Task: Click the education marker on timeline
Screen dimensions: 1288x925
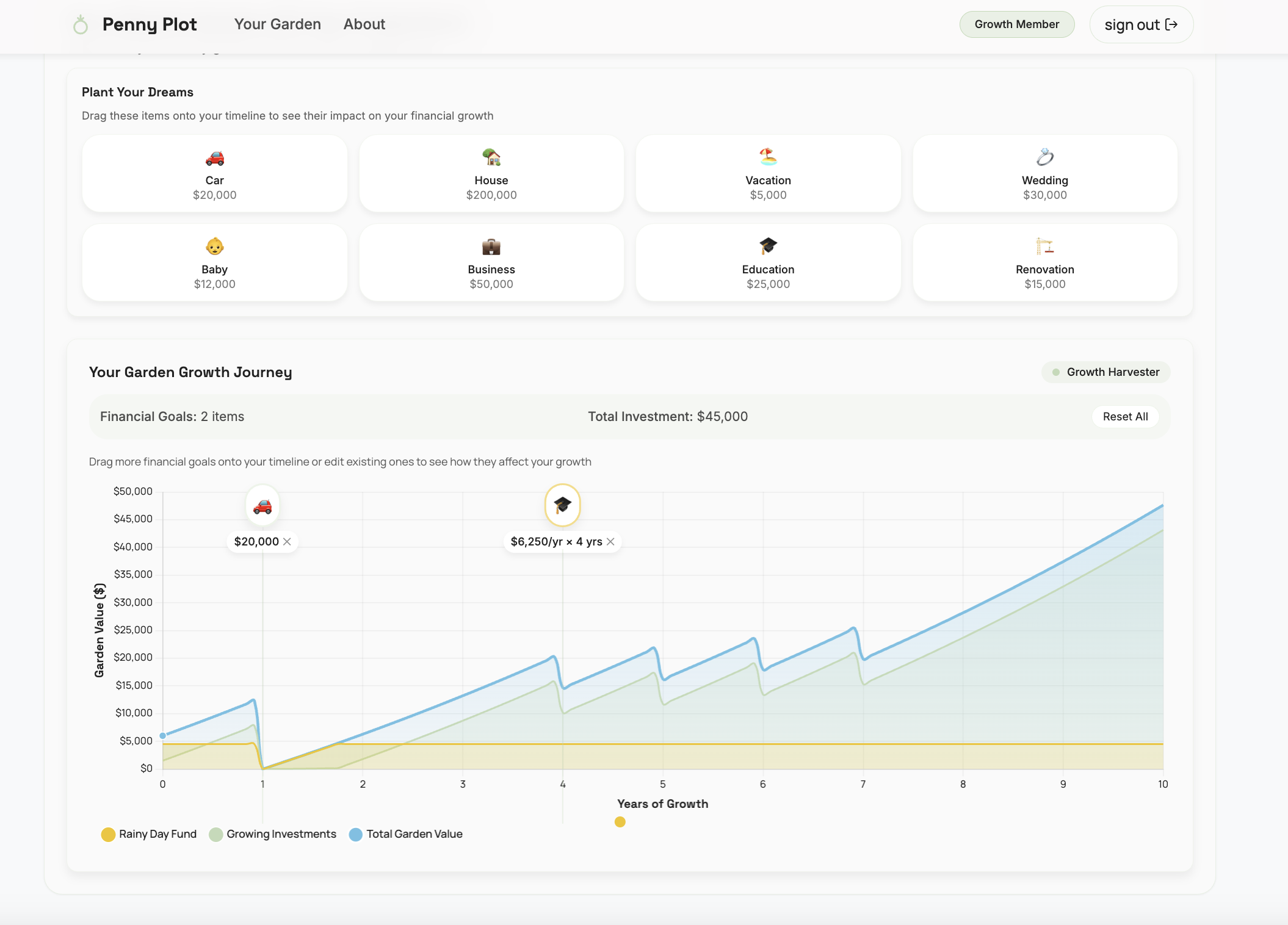Action: (562, 505)
